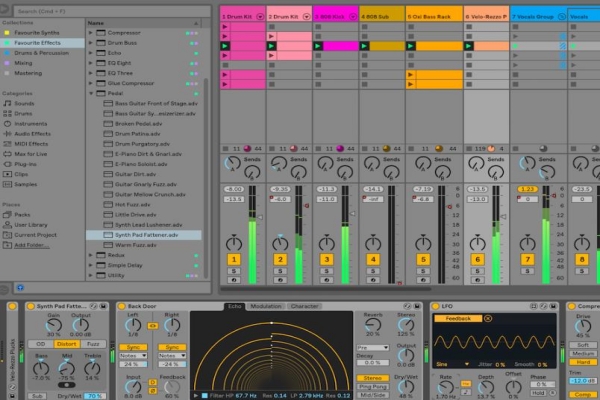Click the Back Door device hot-swap icon
The height and width of the screenshot is (400, 600).
pyautogui.click(x=407, y=306)
